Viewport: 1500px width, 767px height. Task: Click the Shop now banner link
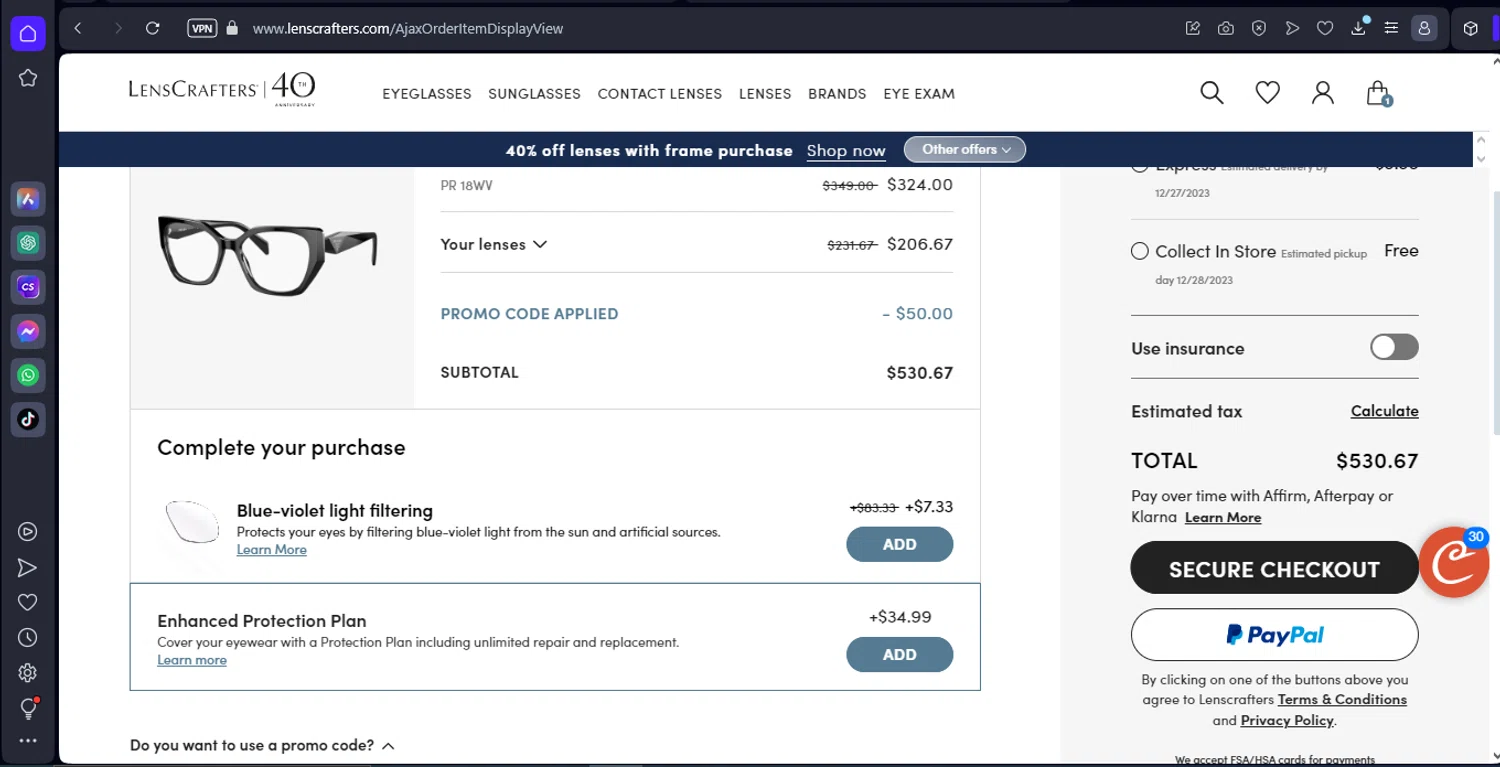[846, 150]
